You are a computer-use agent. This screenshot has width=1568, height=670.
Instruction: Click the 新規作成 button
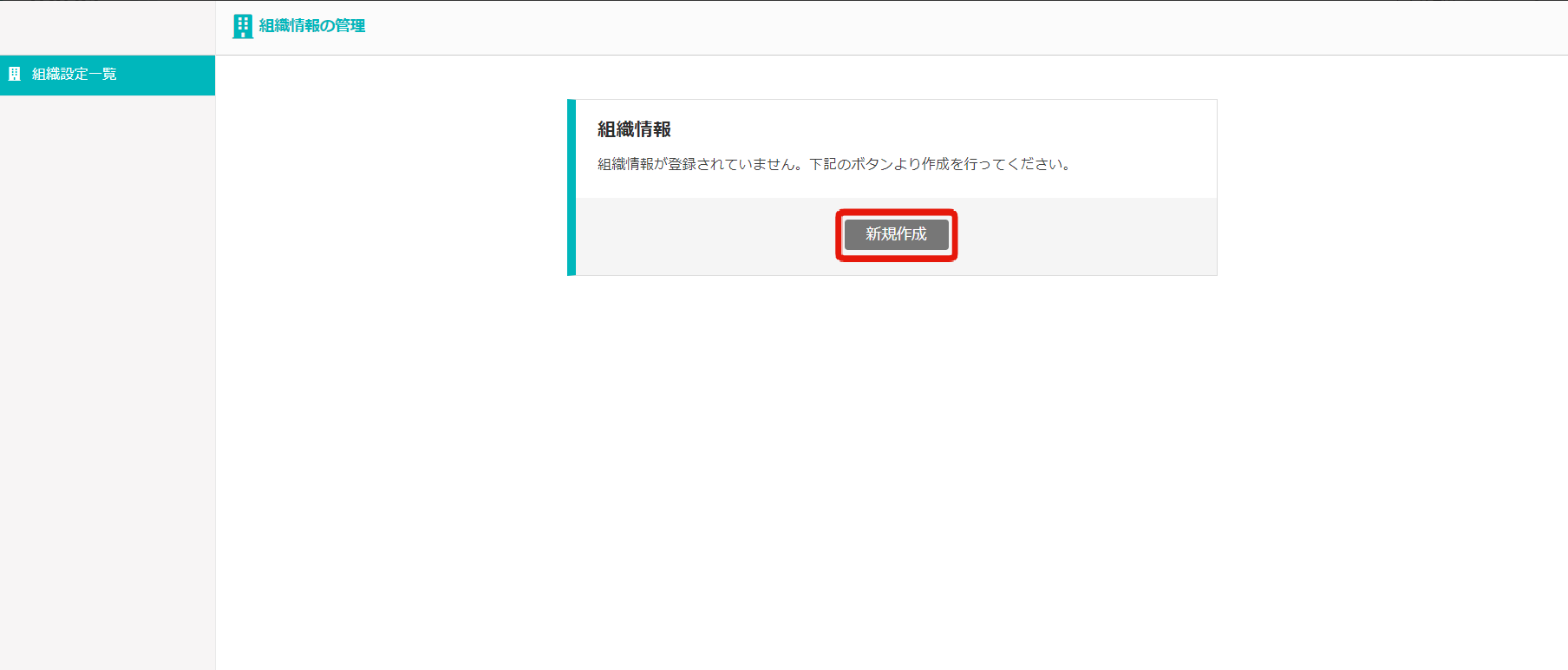coord(896,234)
